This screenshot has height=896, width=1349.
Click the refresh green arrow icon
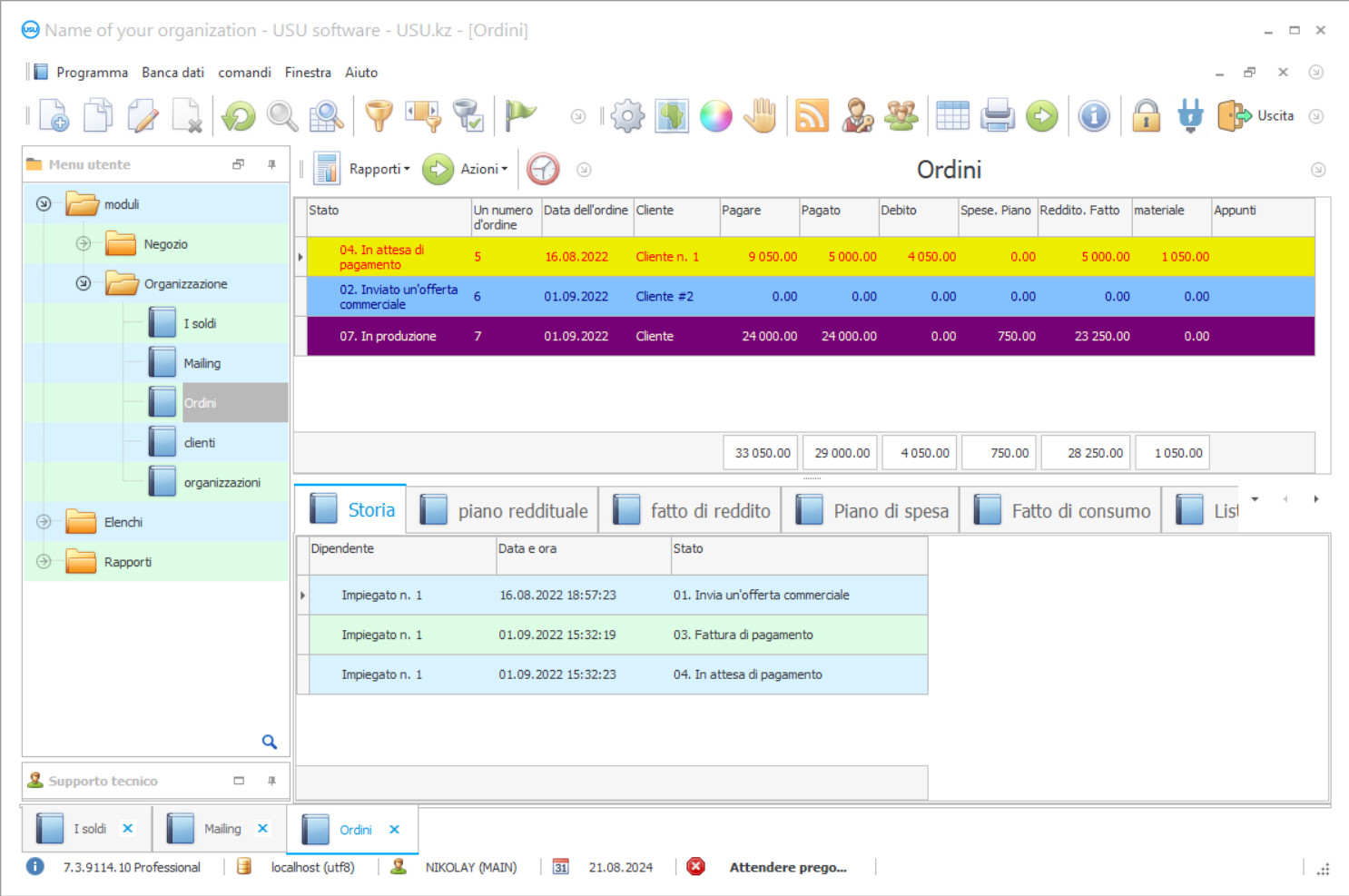pyautogui.click(x=239, y=116)
